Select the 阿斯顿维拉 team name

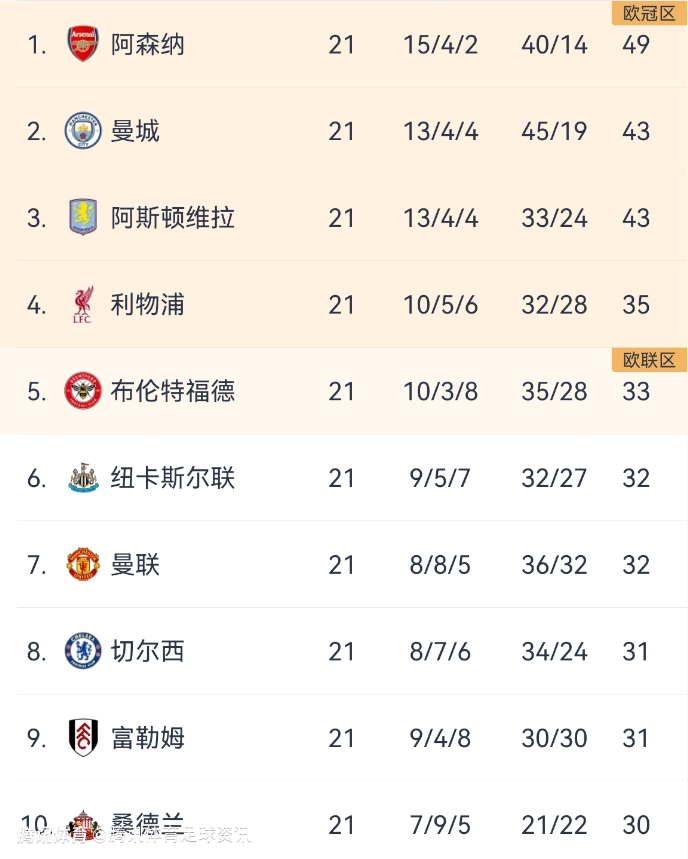point(173,218)
